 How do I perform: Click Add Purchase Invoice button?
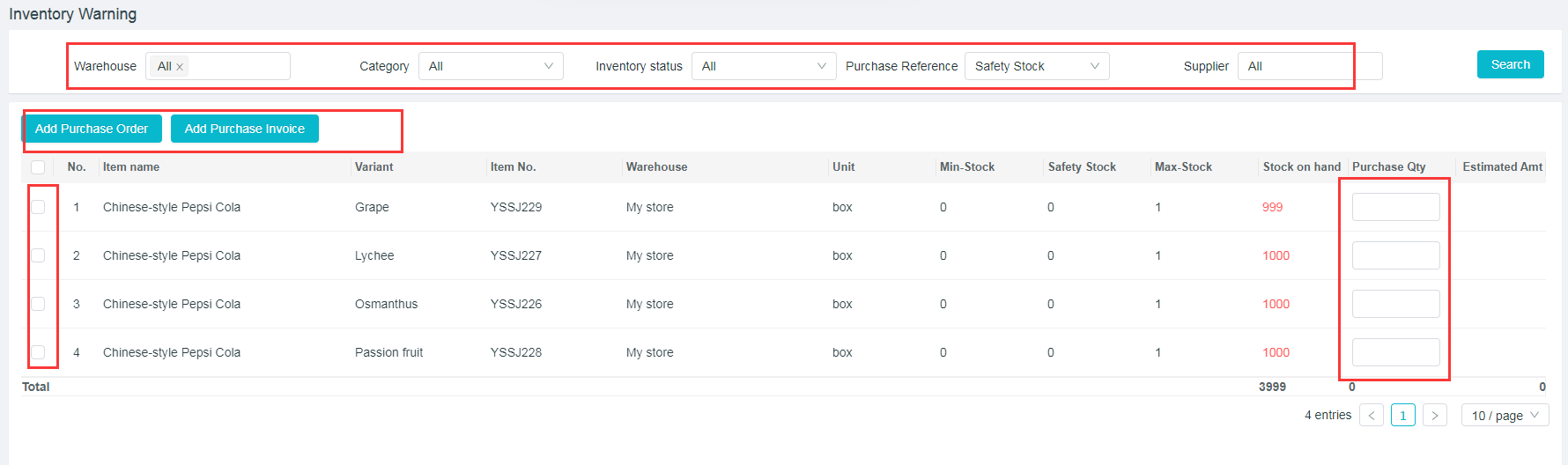(x=244, y=129)
